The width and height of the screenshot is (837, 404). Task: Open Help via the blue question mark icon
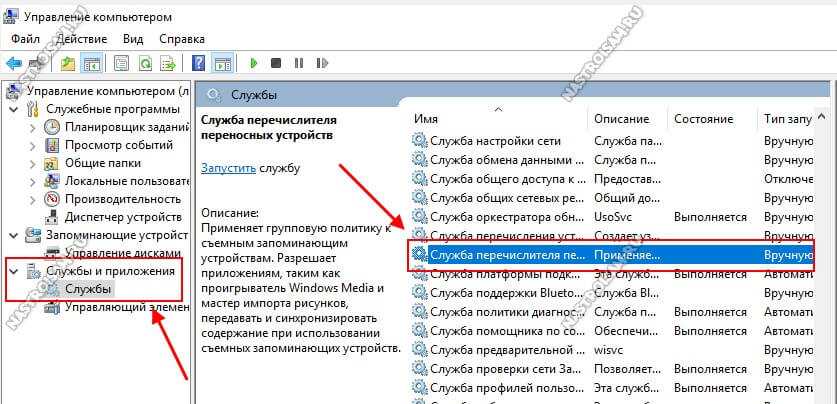[198, 64]
